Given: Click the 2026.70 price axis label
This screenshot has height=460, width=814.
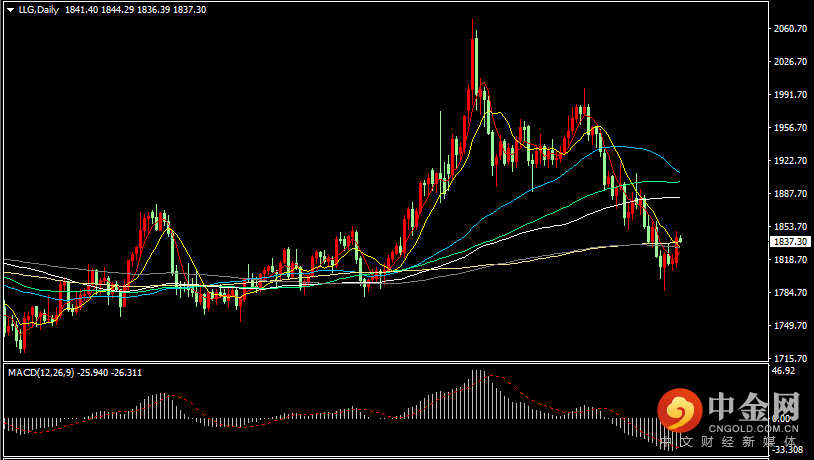Looking at the screenshot, I should (x=791, y=61).
